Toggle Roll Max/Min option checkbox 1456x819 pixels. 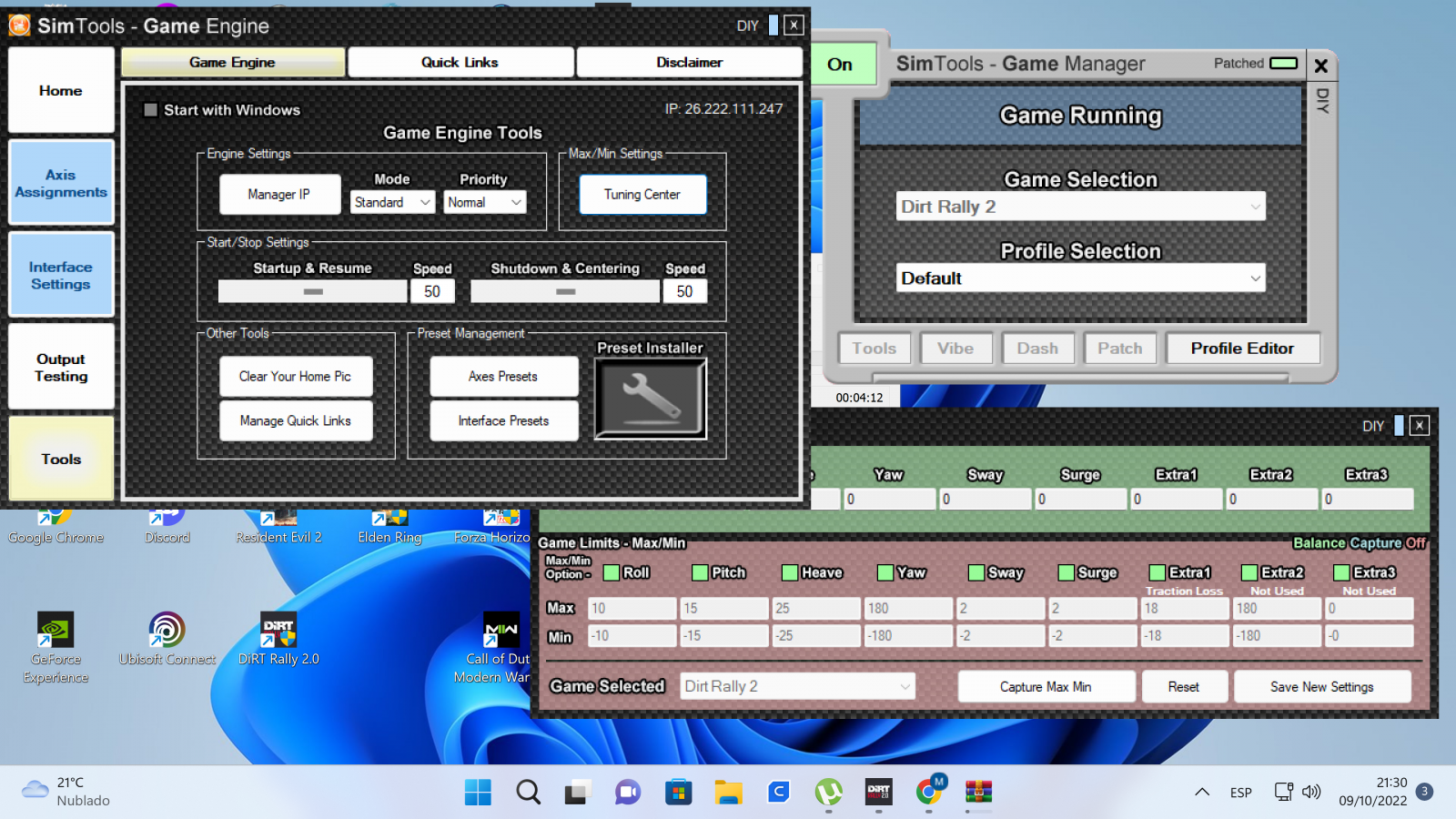point(612,572)
